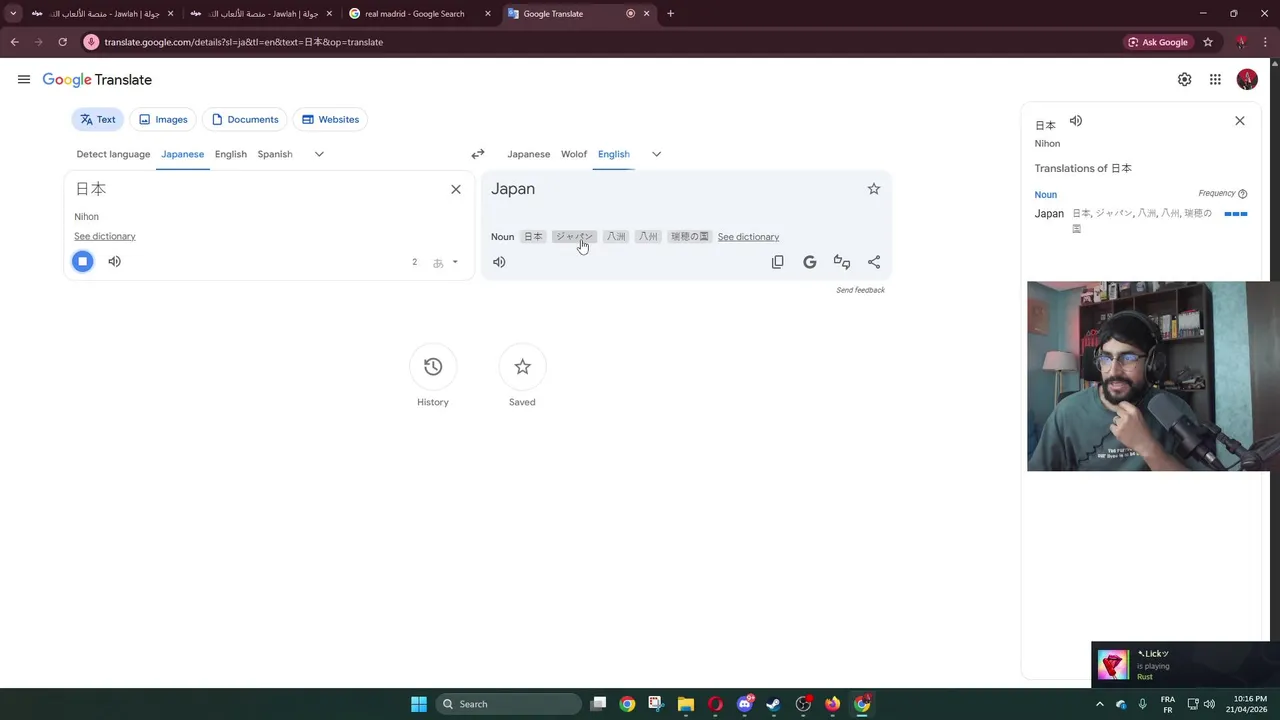1280x720 pixels.
Task: Select Detect language as source
Action: [113, 154]
